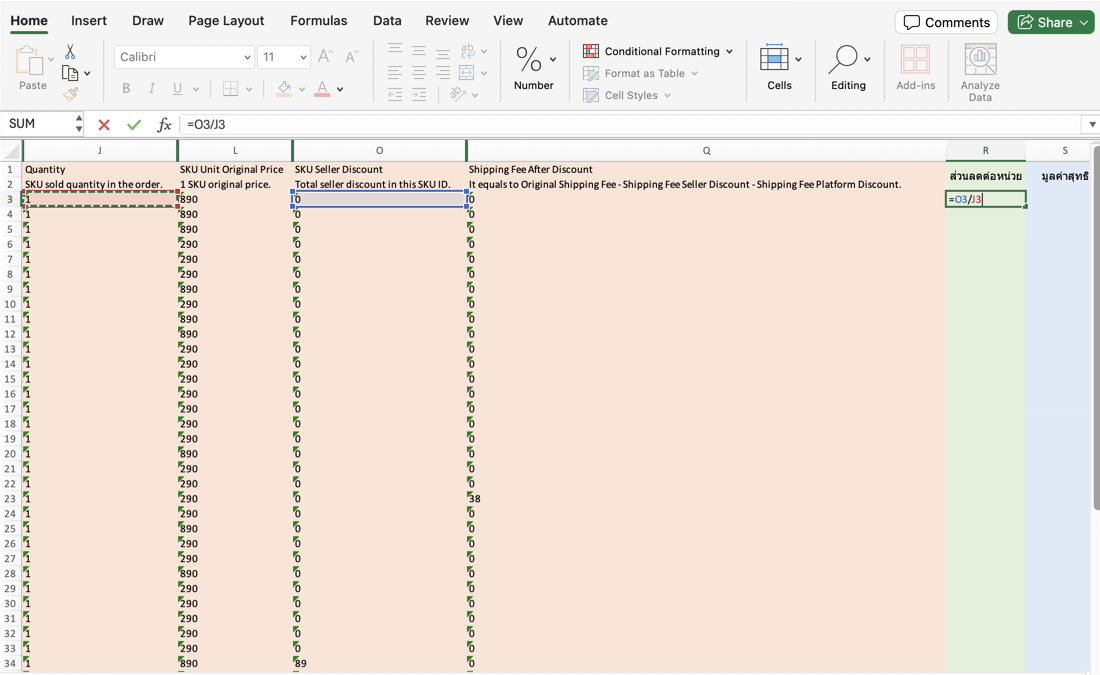
Task: Toggle Italic formatting
Action: [152, 88]
